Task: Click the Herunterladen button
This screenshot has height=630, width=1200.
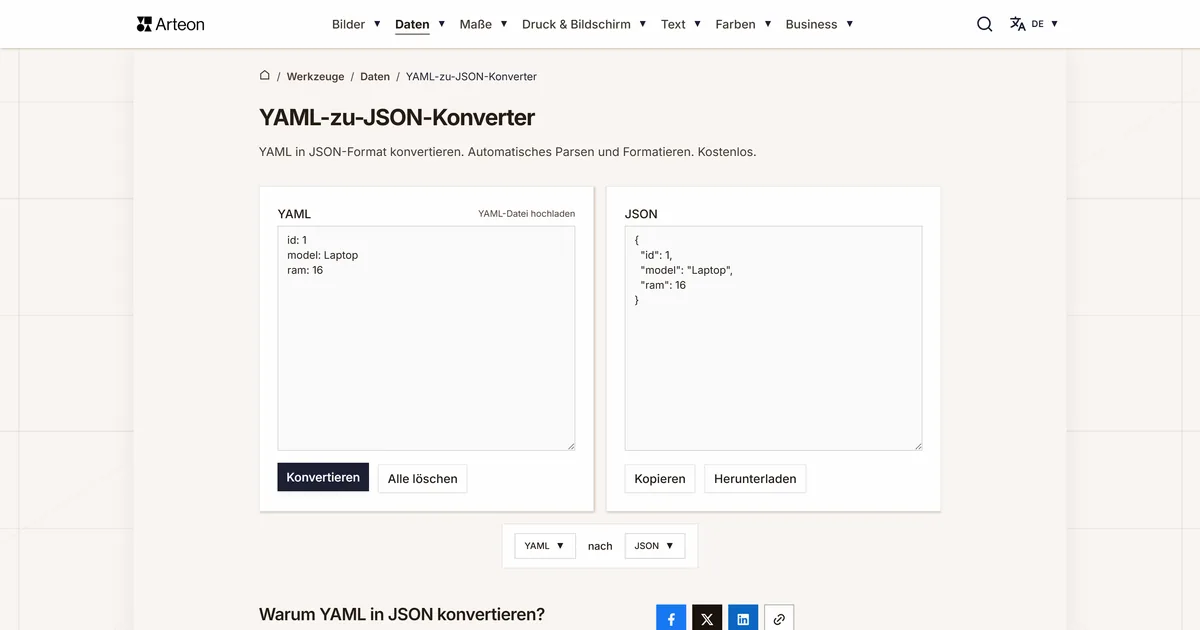Action: [755, 478]
